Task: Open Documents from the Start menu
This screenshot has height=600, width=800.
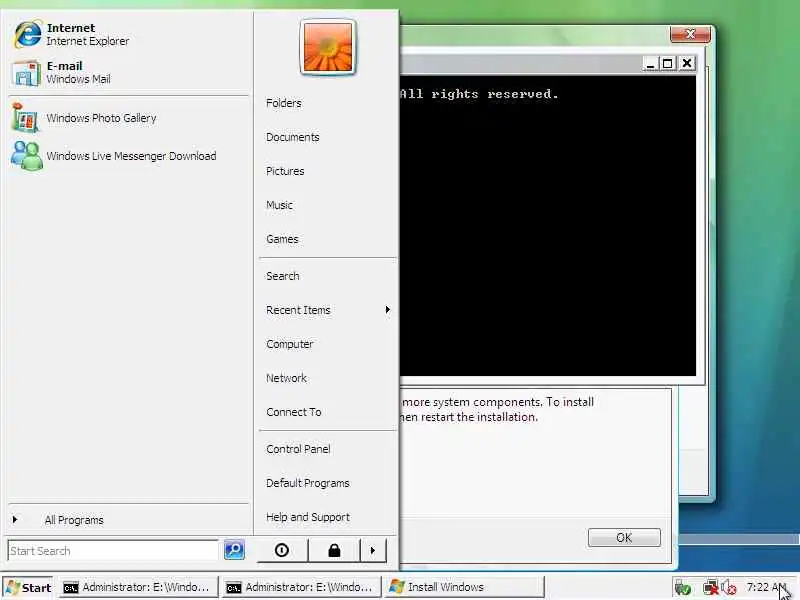Action: [x=293, y=137]
